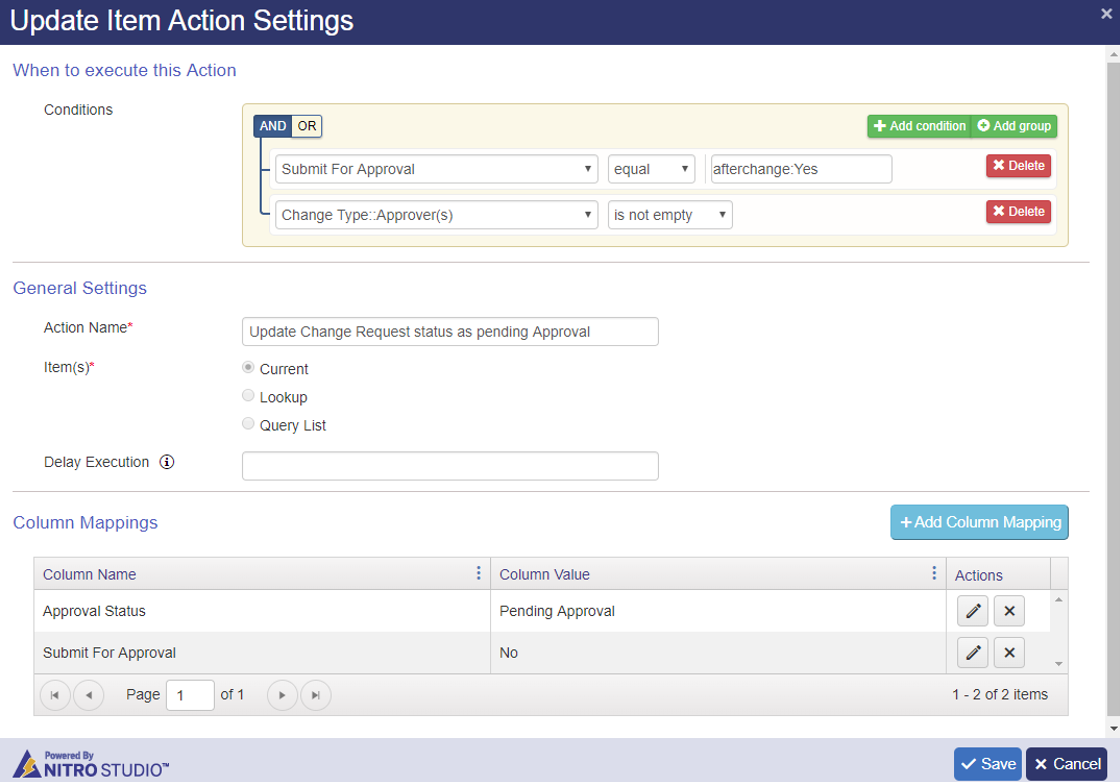Edit the Submit For Approval mapping
The height and width of the screenshot is (782, 1120).
pyautogui.click(x=973, y=653)
